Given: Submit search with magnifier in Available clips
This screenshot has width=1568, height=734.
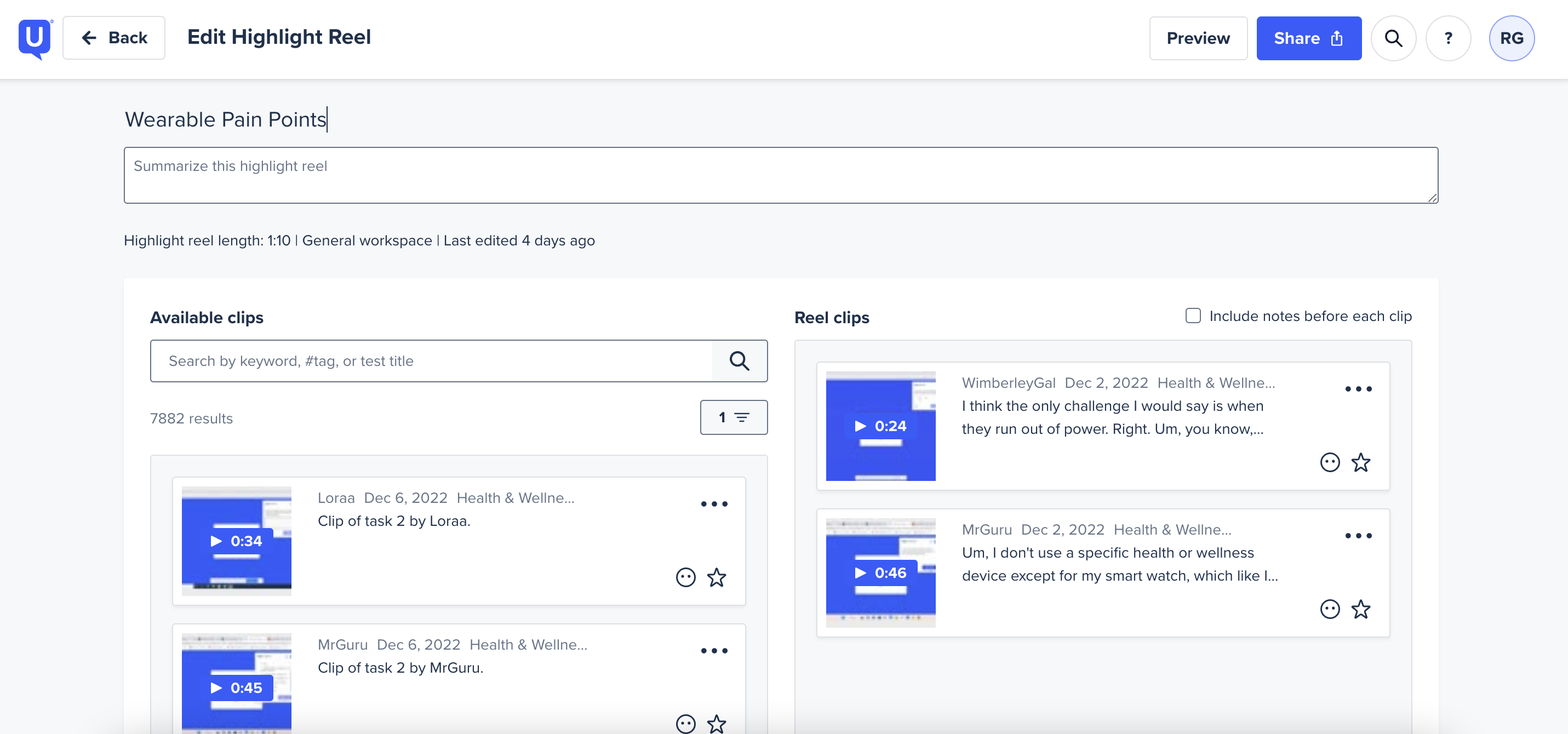Looking at the screenshot, I should [739, 361].
